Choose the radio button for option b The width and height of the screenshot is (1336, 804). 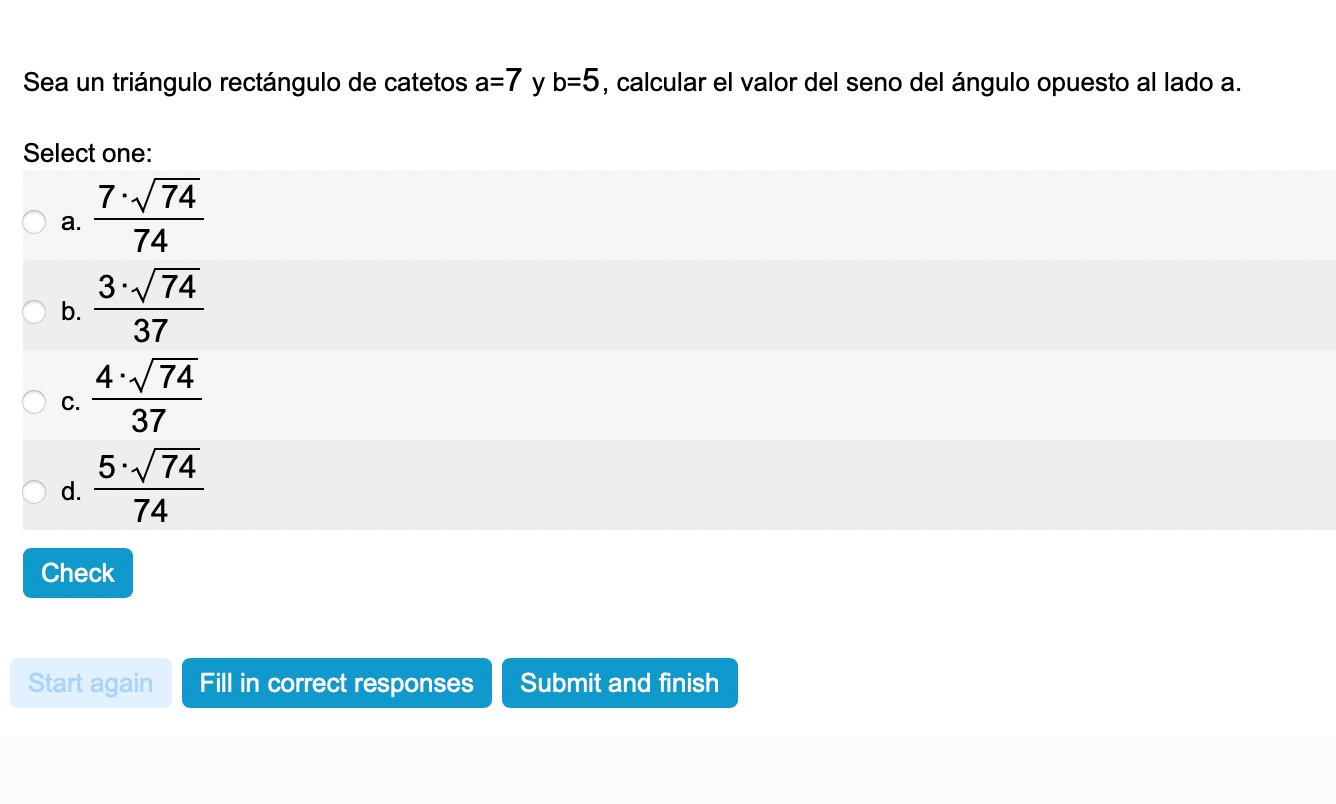[x=35, y=312]
